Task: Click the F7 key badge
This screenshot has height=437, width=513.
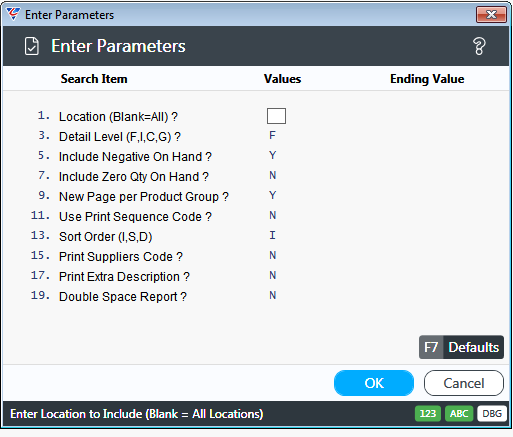Action: coord(431,347)
